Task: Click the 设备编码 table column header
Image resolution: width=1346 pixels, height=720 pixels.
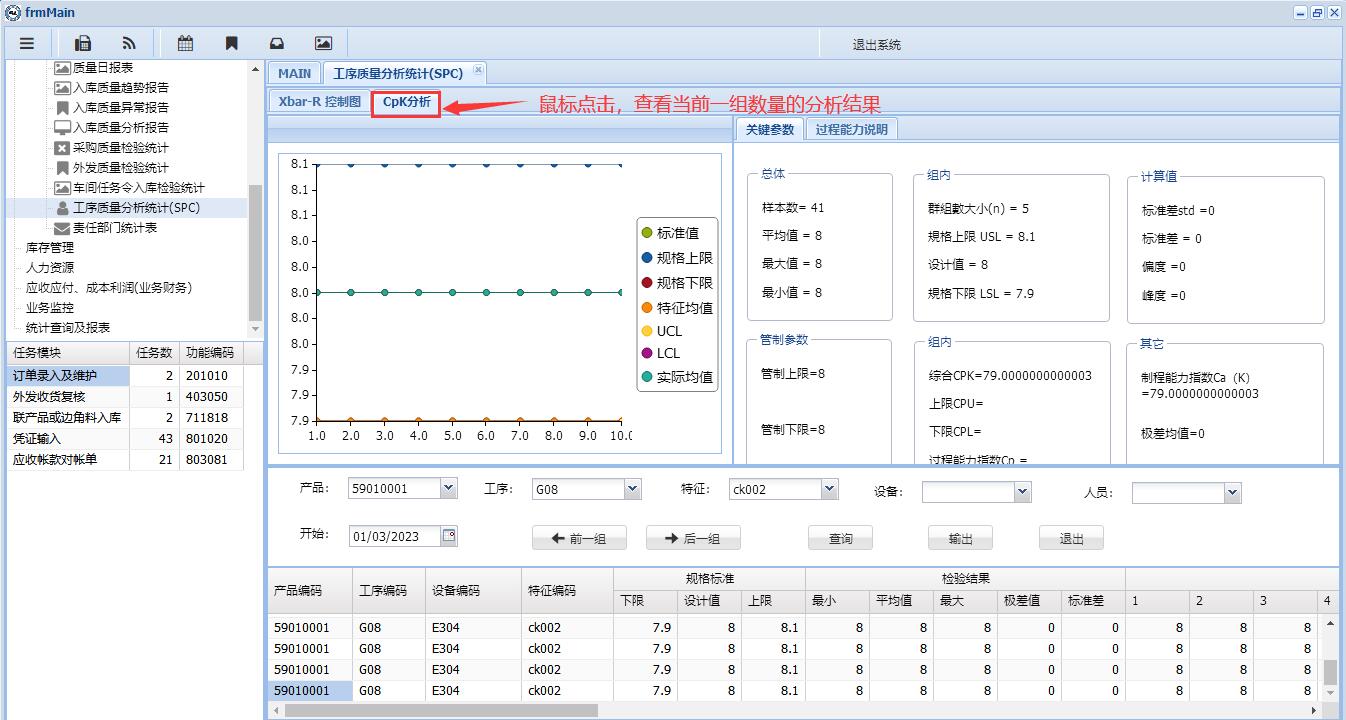Action: tap(474, 591)
